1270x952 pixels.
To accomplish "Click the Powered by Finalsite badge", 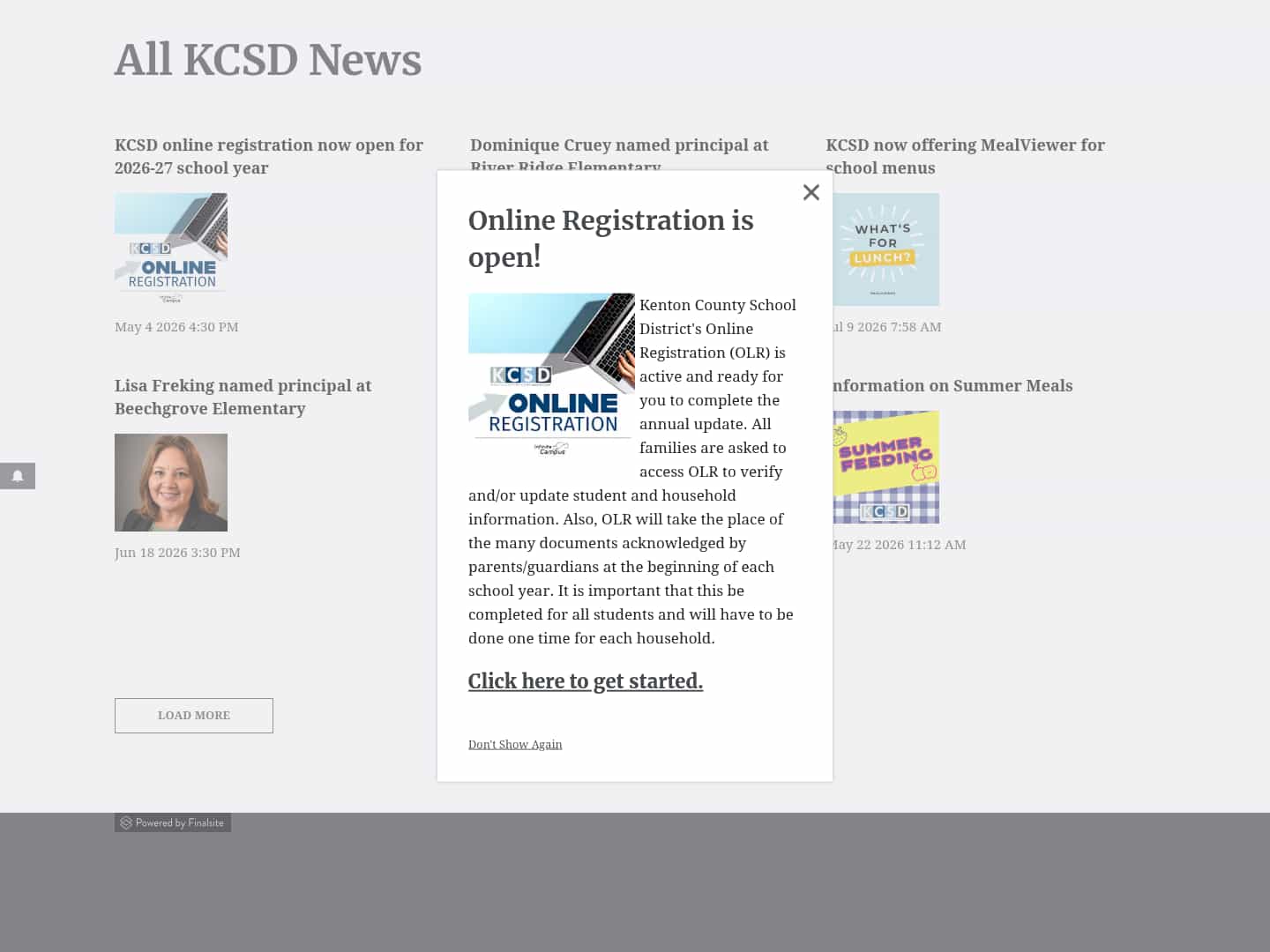I will click(173, 823).
